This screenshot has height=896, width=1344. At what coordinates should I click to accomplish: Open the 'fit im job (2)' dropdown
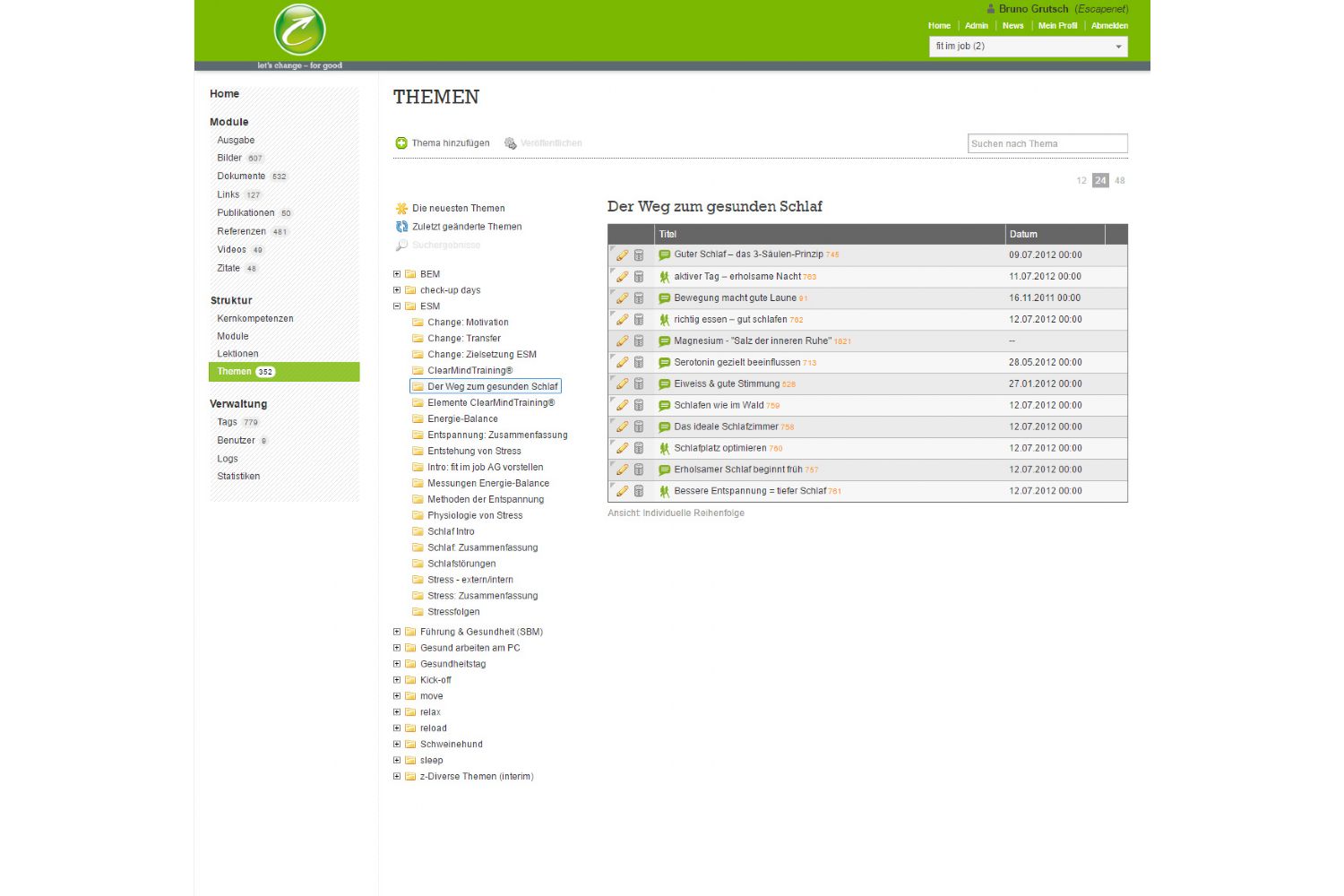click(1028, 47)
